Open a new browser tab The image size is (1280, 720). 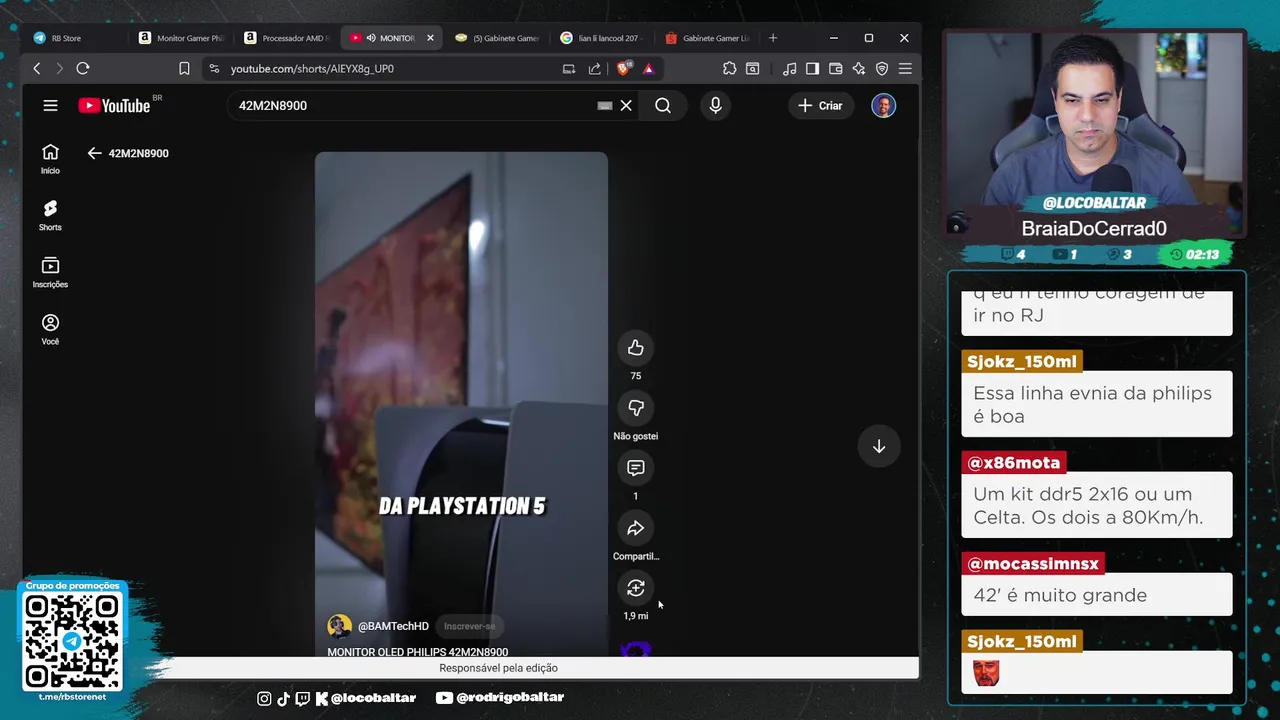pyautogui.click(x=772, y=38)
